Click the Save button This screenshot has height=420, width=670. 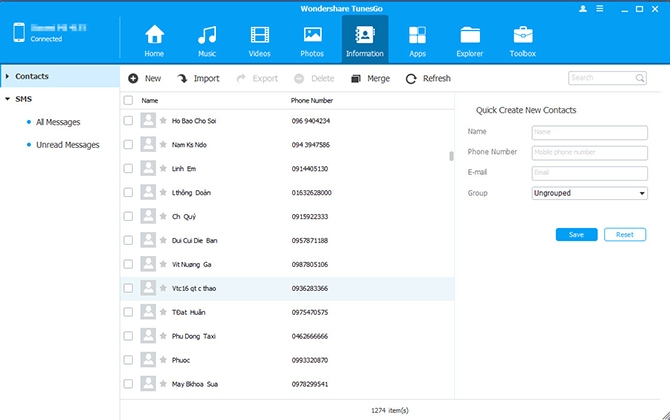pos(576,235)
